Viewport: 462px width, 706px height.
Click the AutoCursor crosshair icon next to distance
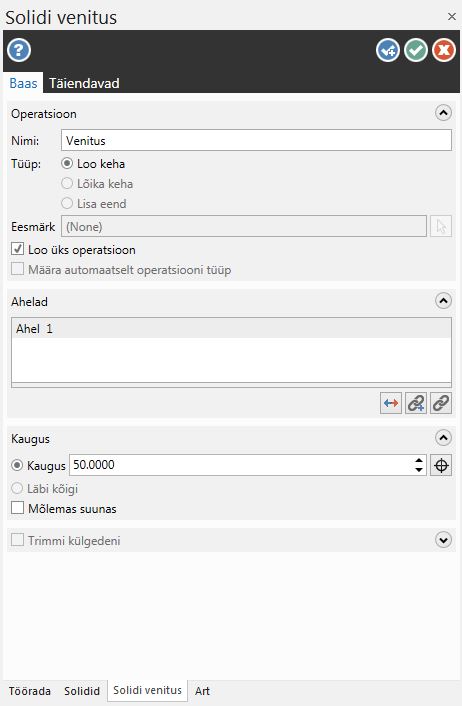click(441, 465)
